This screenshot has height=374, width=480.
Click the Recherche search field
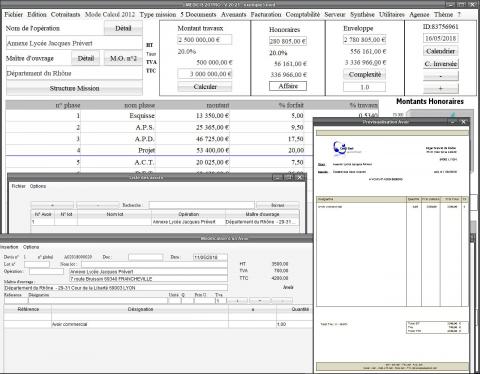pyautogui.click(x=201, y=205)
